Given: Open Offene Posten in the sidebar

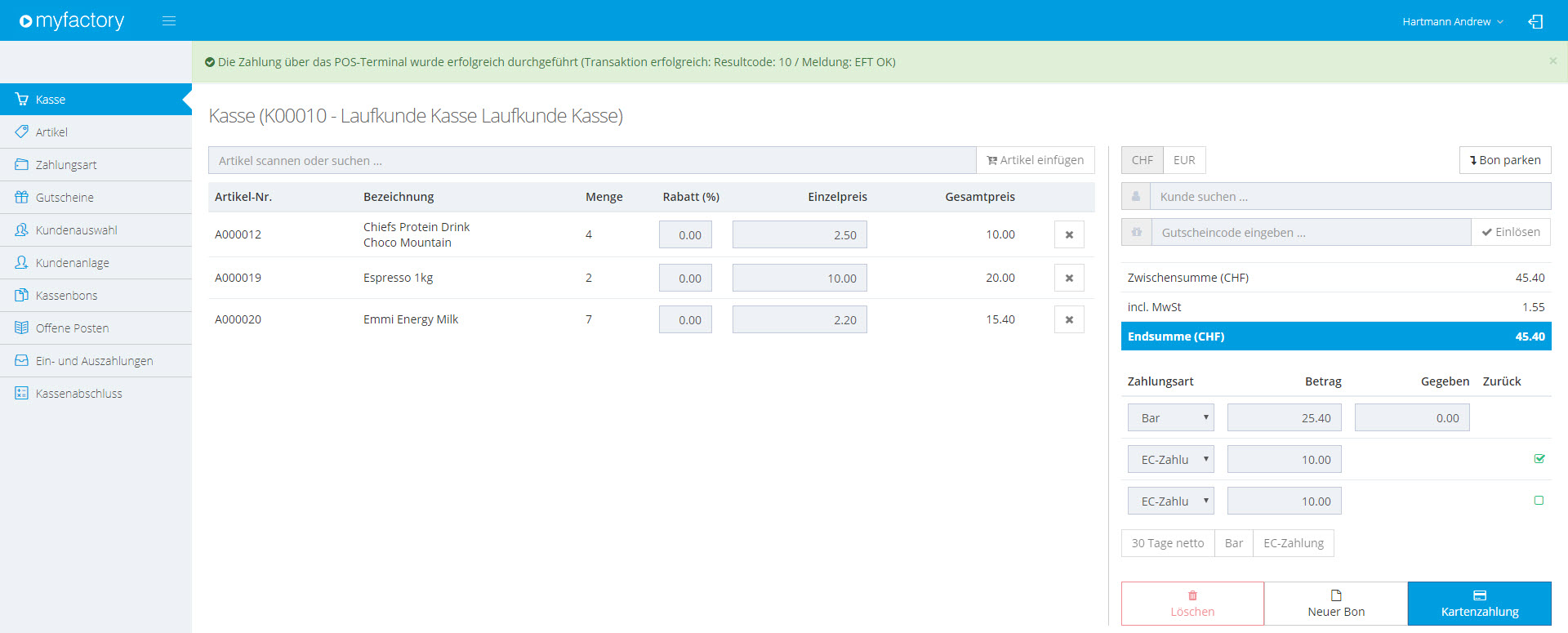Looking at the screenshot, I should [x=96, y=328].
